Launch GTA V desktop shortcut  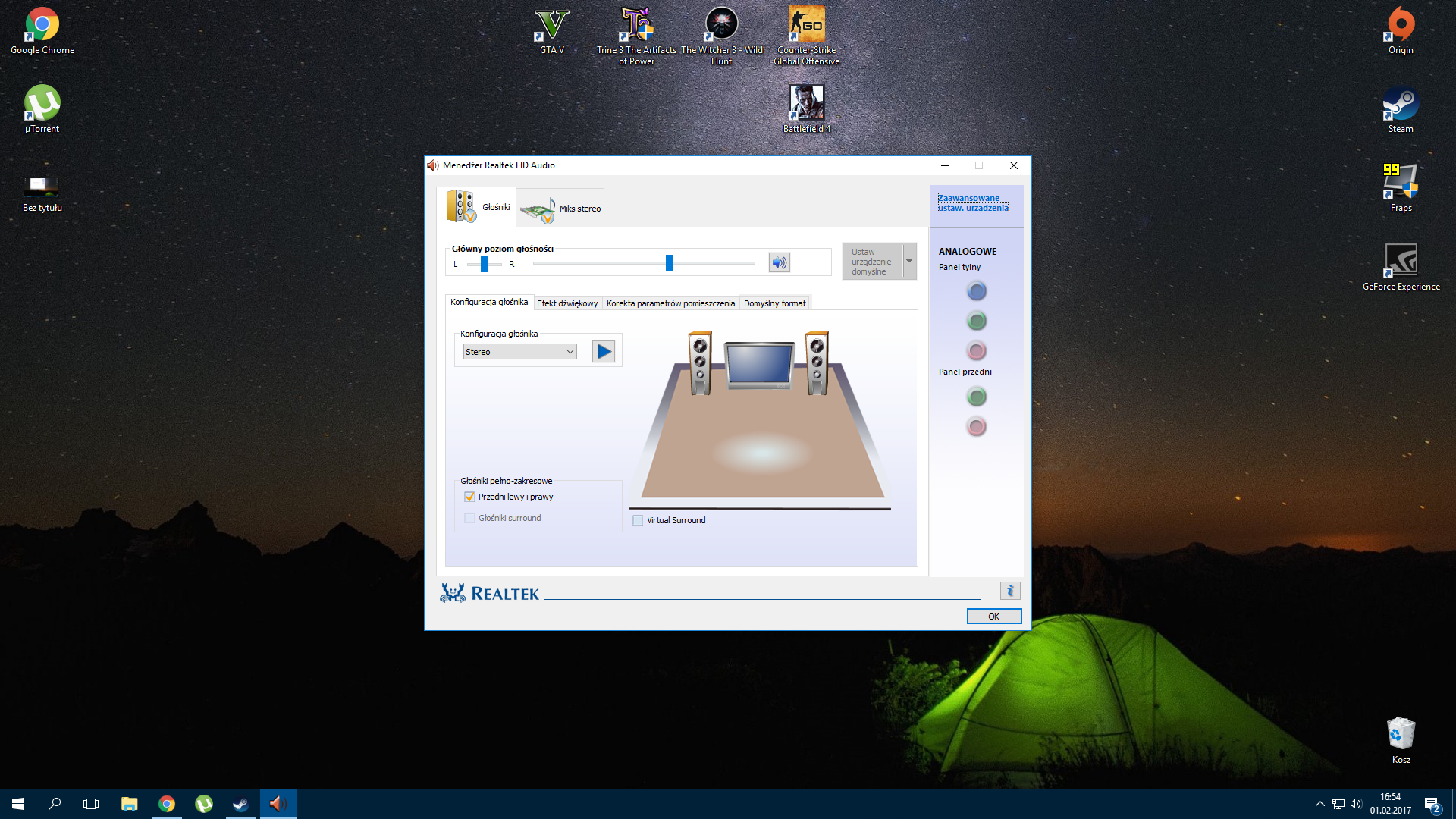pos(552,32)
